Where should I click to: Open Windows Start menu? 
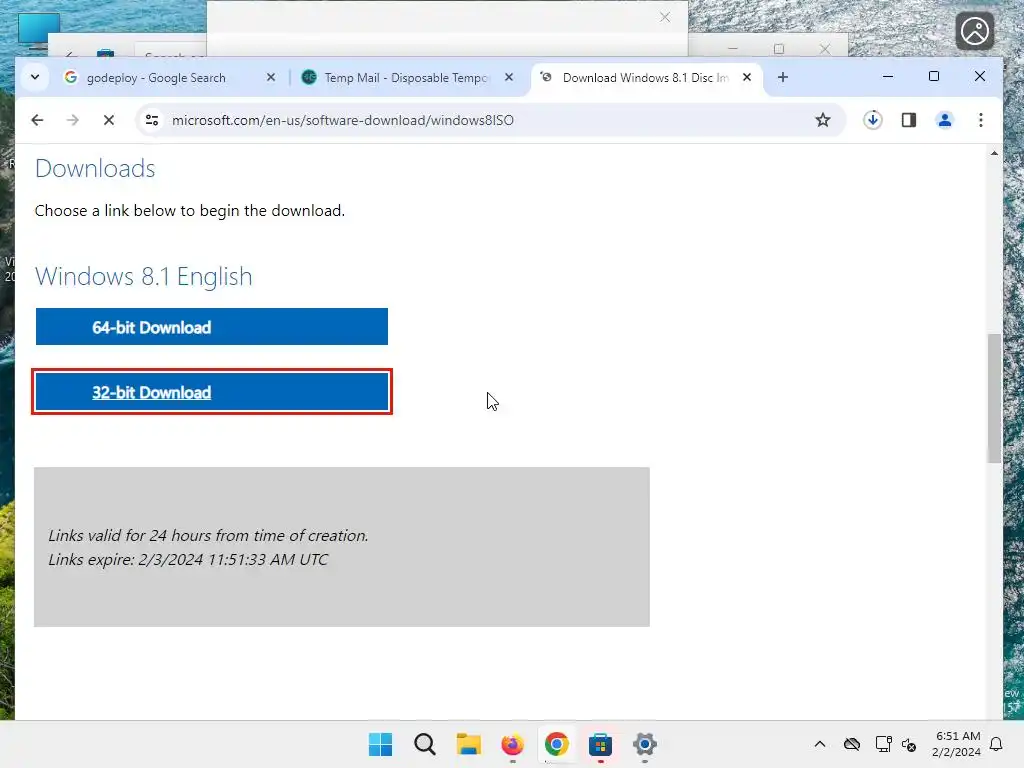pyautogui.click(x=381, y=744)
